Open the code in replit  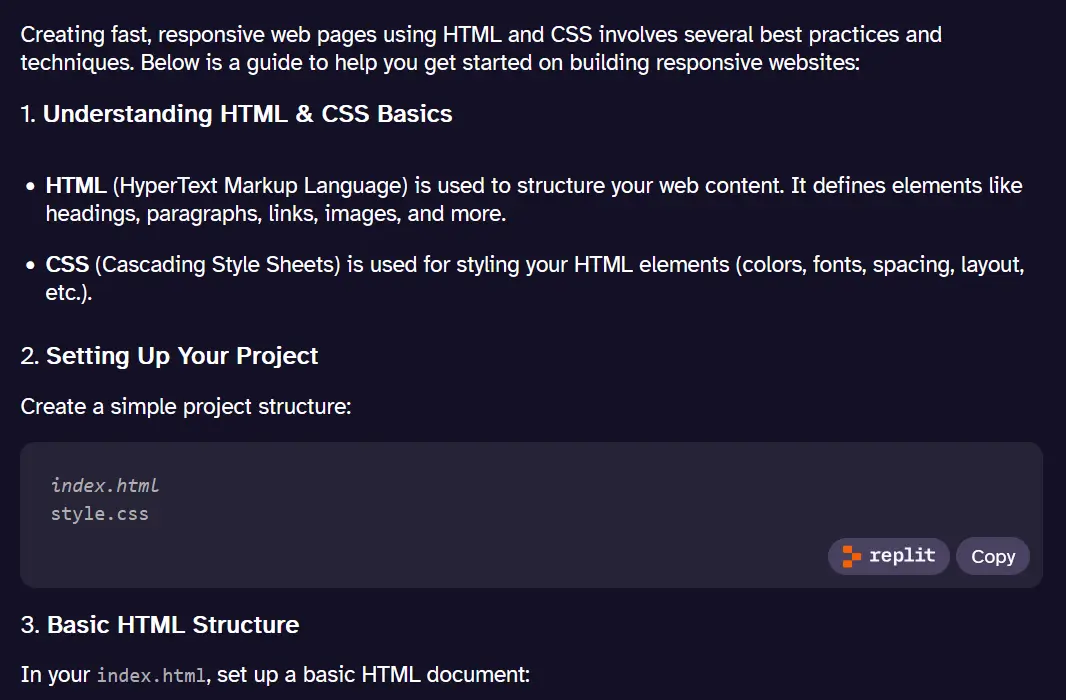(x=889, y=556)
